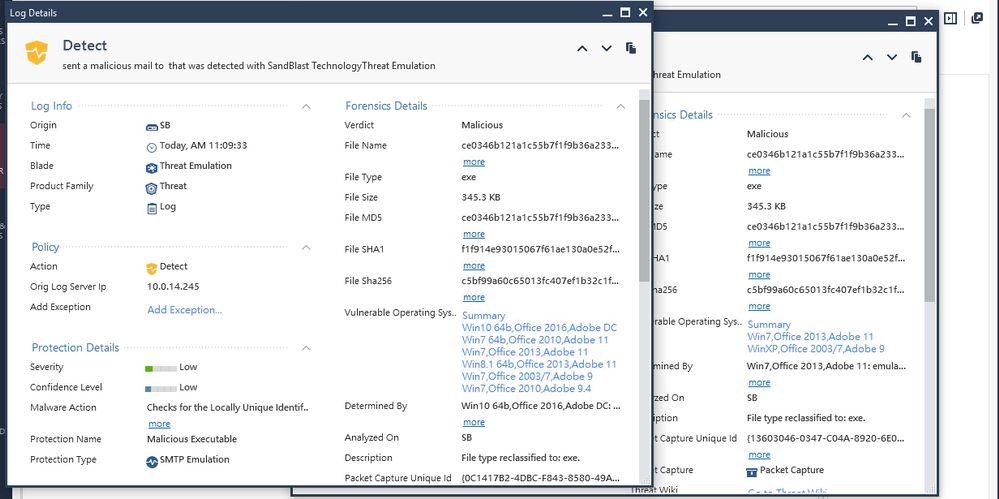Show more of Determined By in the front window
The width and height of the screenshot is (999, 499).
(x=474, y=422)
